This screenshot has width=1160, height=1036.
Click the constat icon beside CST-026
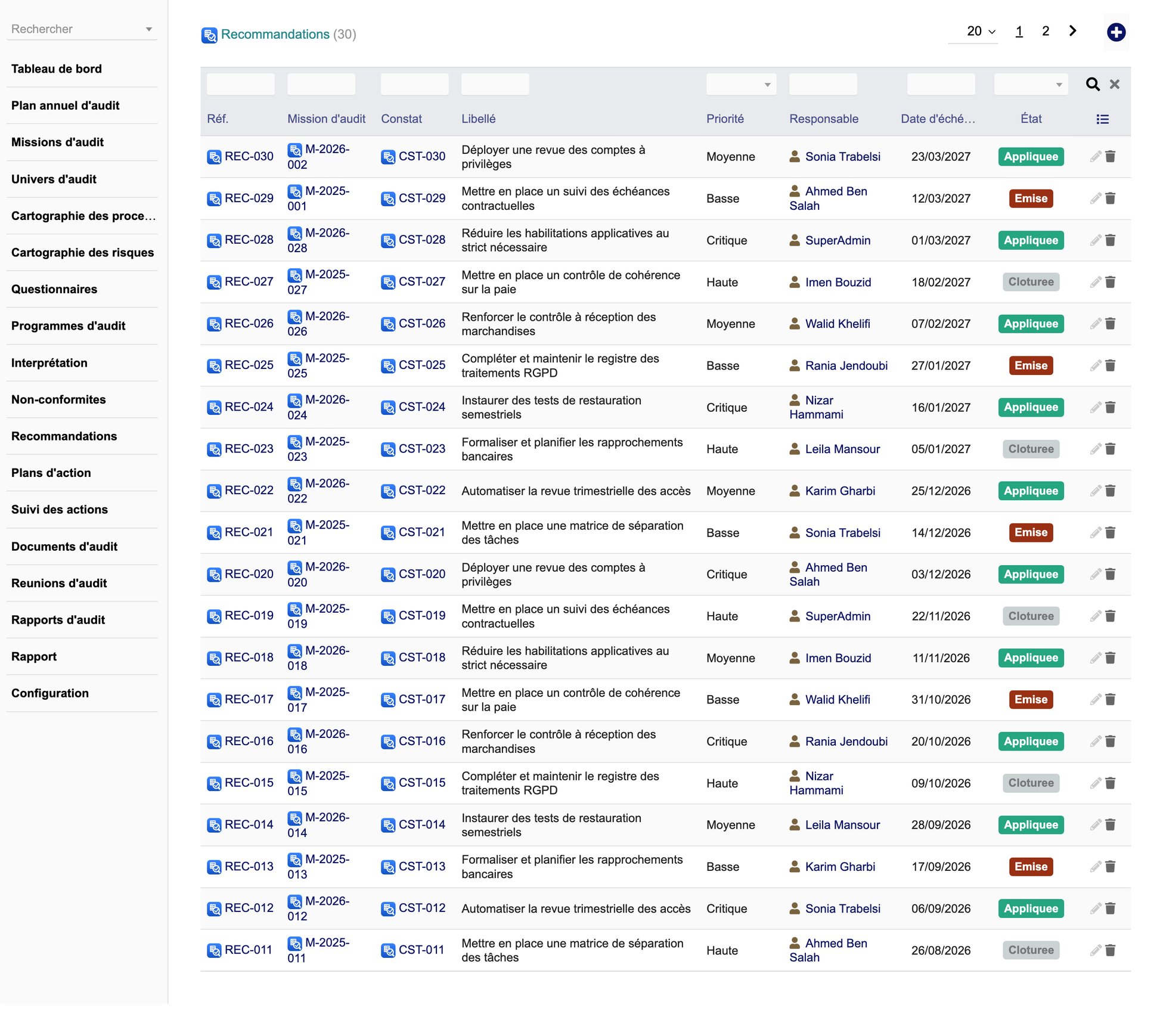tap(388, 324)
